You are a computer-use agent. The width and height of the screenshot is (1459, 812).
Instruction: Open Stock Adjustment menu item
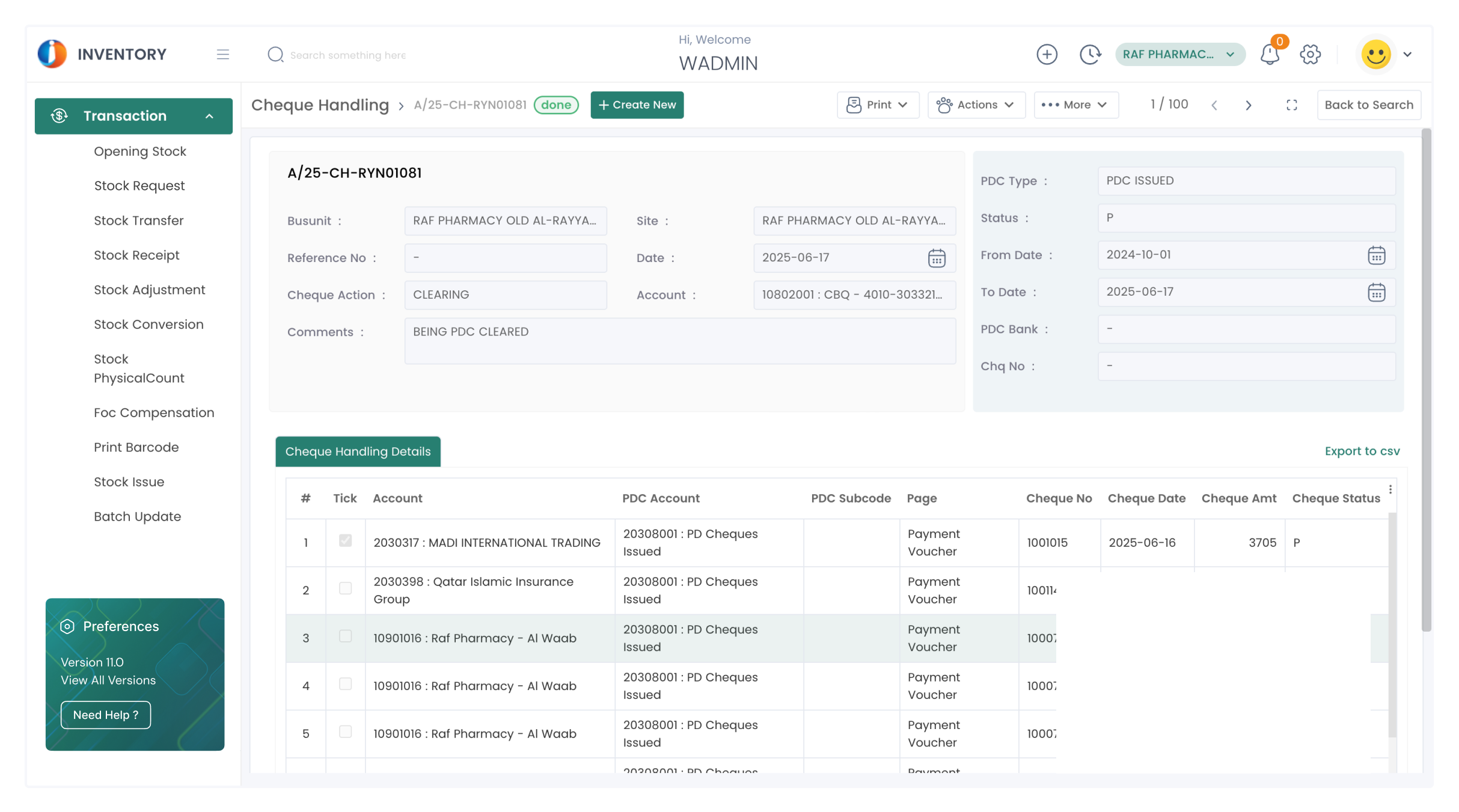pyautogui.click(x=150, y=290)
